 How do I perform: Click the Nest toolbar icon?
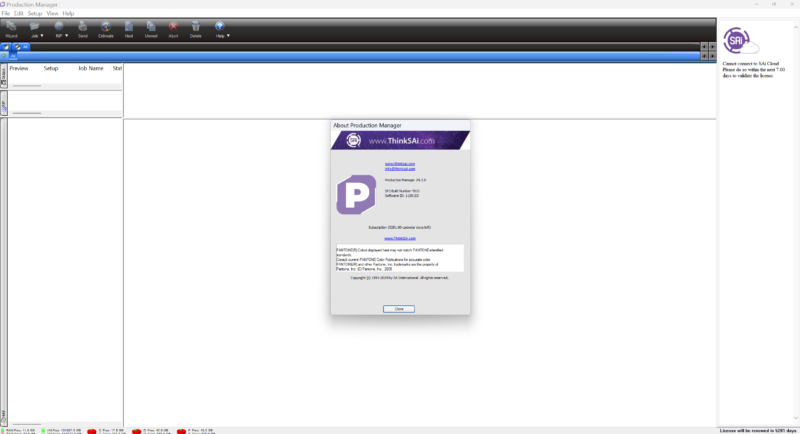(x=129, y=27)
